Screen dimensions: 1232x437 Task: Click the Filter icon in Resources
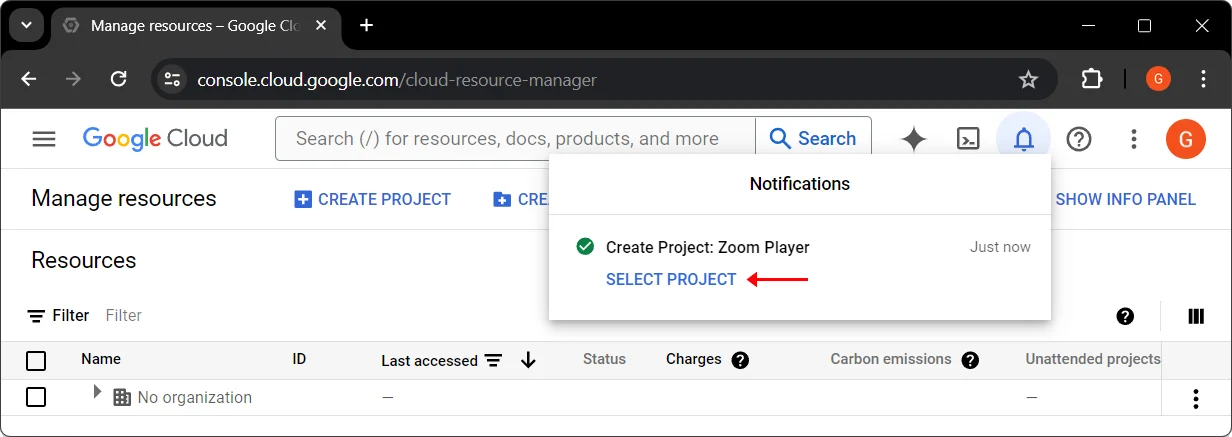tap(36, 316)
